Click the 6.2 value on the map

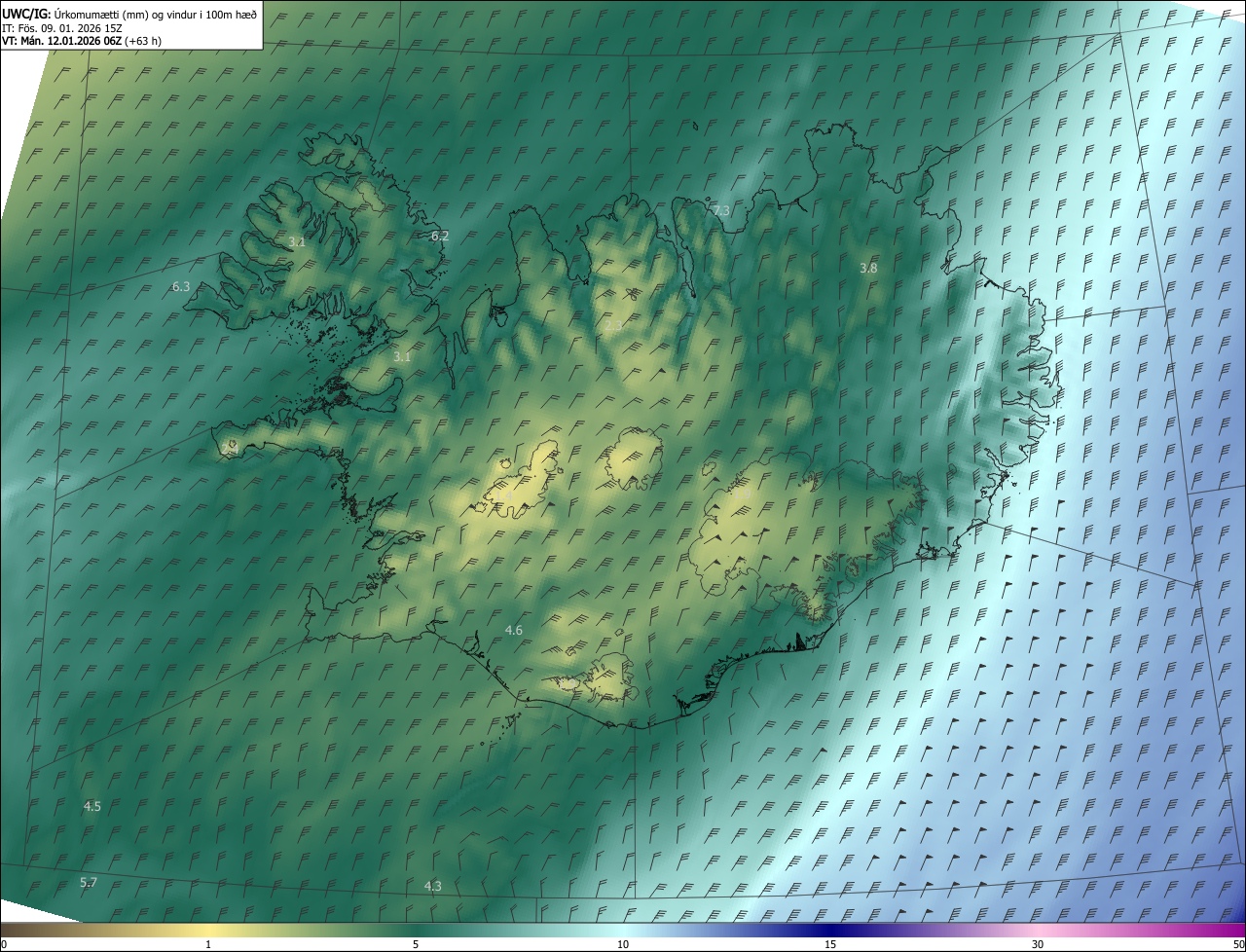(440, 236)
